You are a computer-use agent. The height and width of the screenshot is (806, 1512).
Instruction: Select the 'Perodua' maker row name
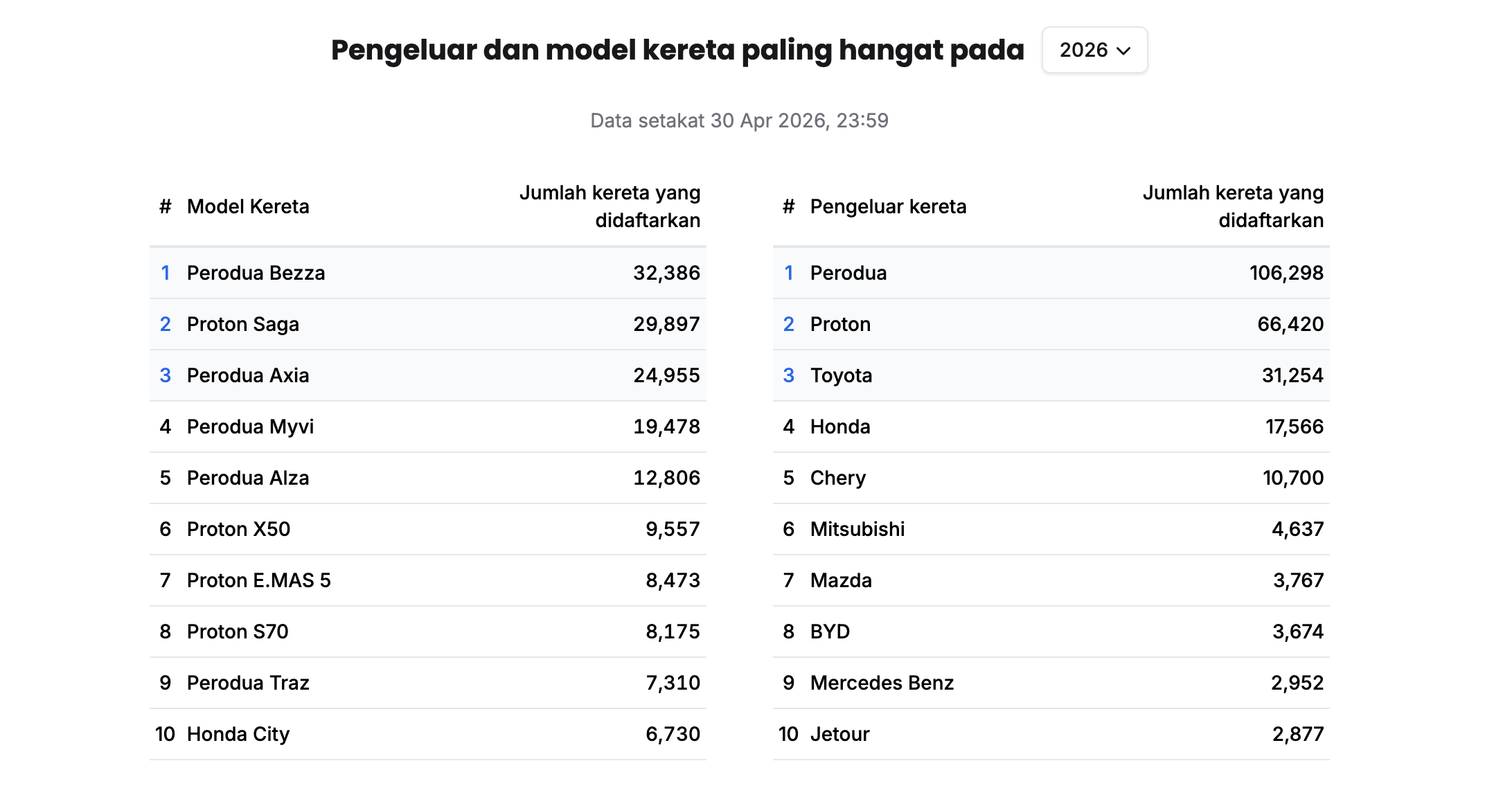coord(848,273)
